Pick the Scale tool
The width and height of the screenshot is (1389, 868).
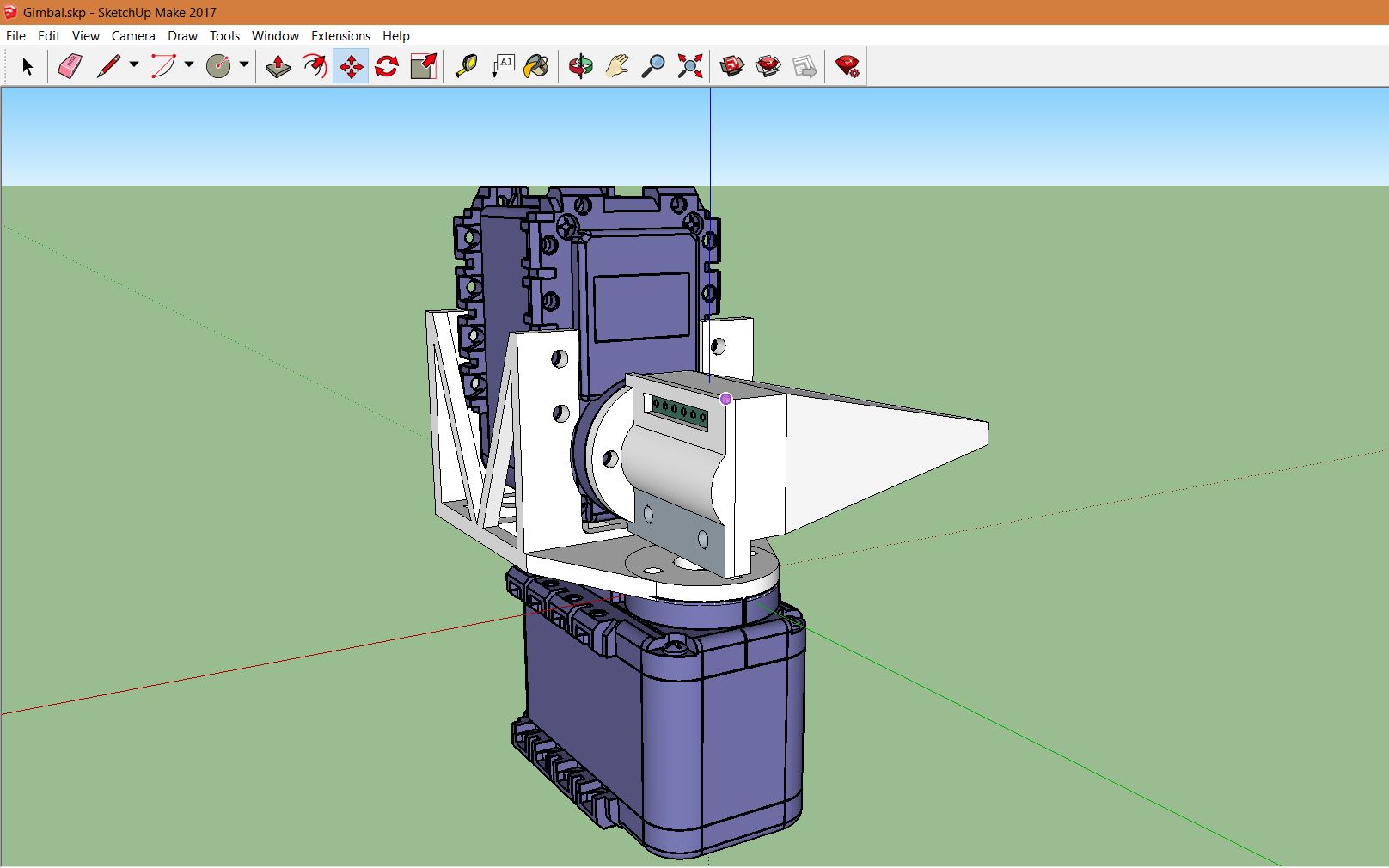point(423,66)
